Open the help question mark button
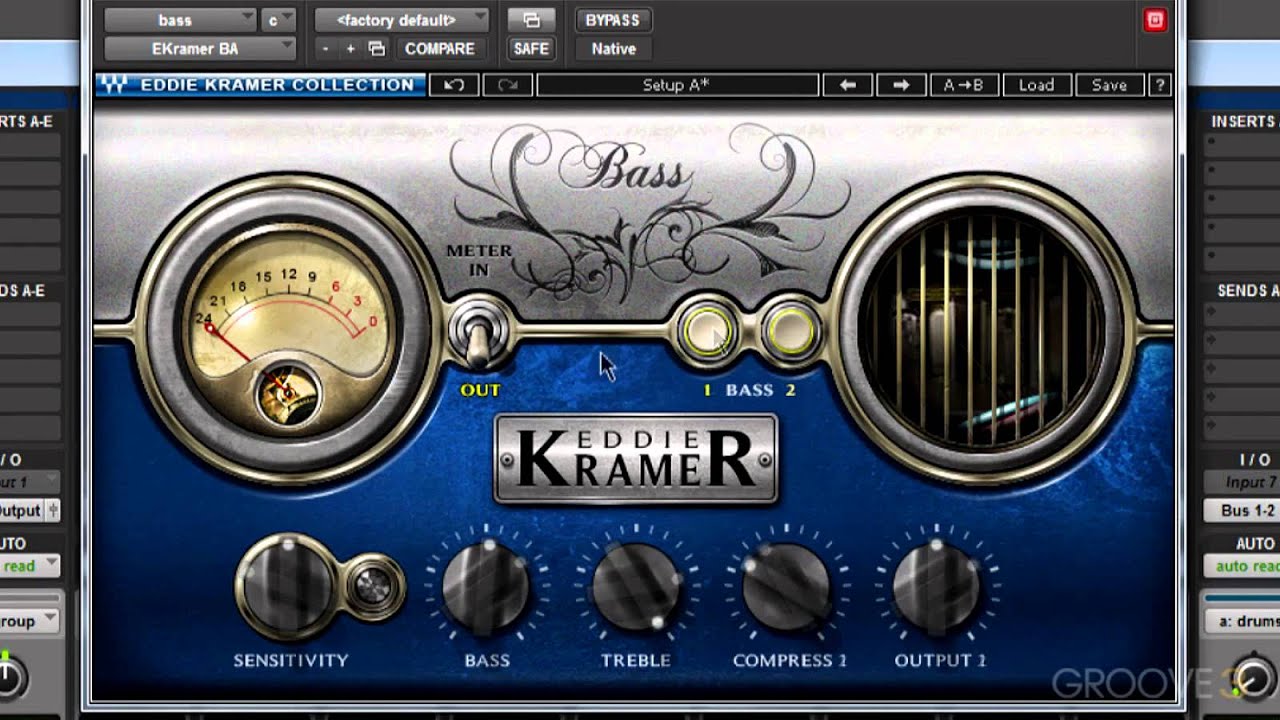 click(x=1160, y=85)
